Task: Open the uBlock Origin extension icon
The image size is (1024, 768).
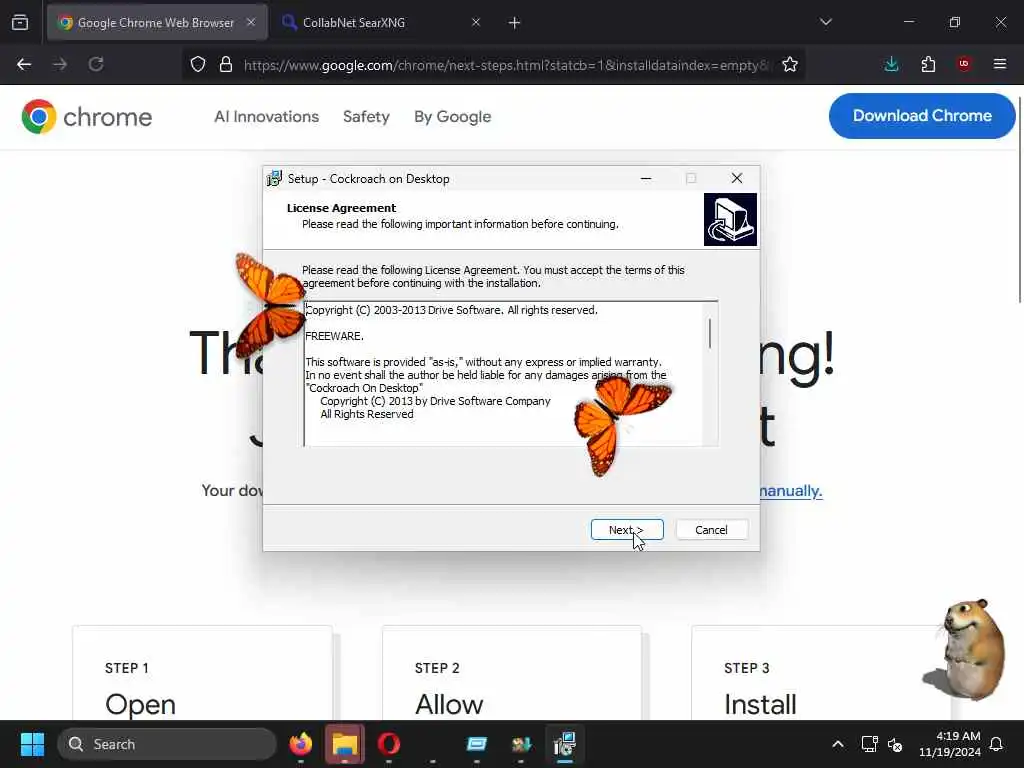Action: (964, 64)
